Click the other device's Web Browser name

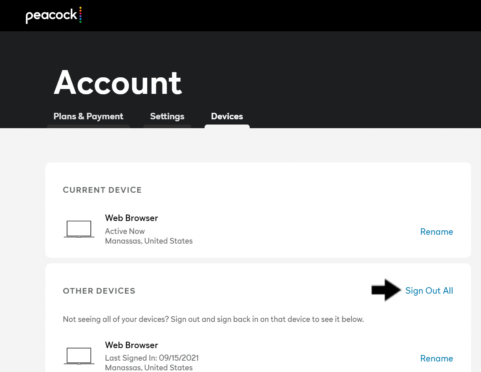131,345
